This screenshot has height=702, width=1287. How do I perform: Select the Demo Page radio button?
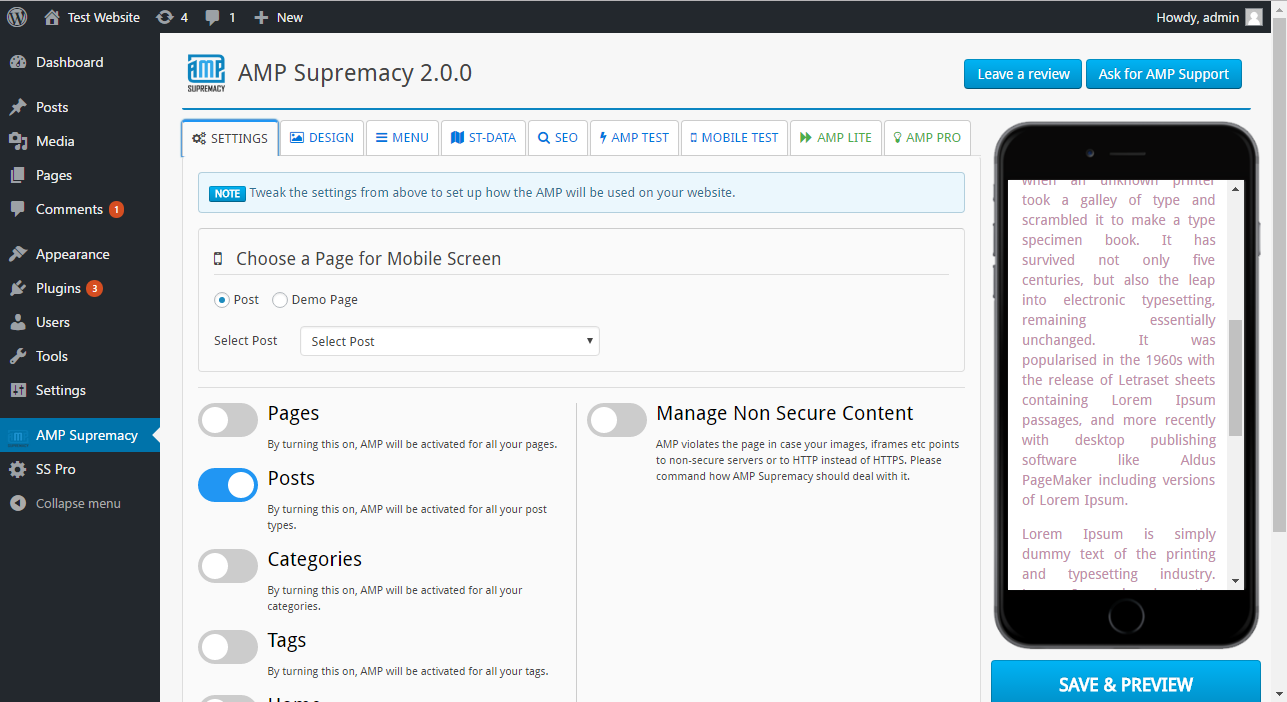click(x=280, y=299)
